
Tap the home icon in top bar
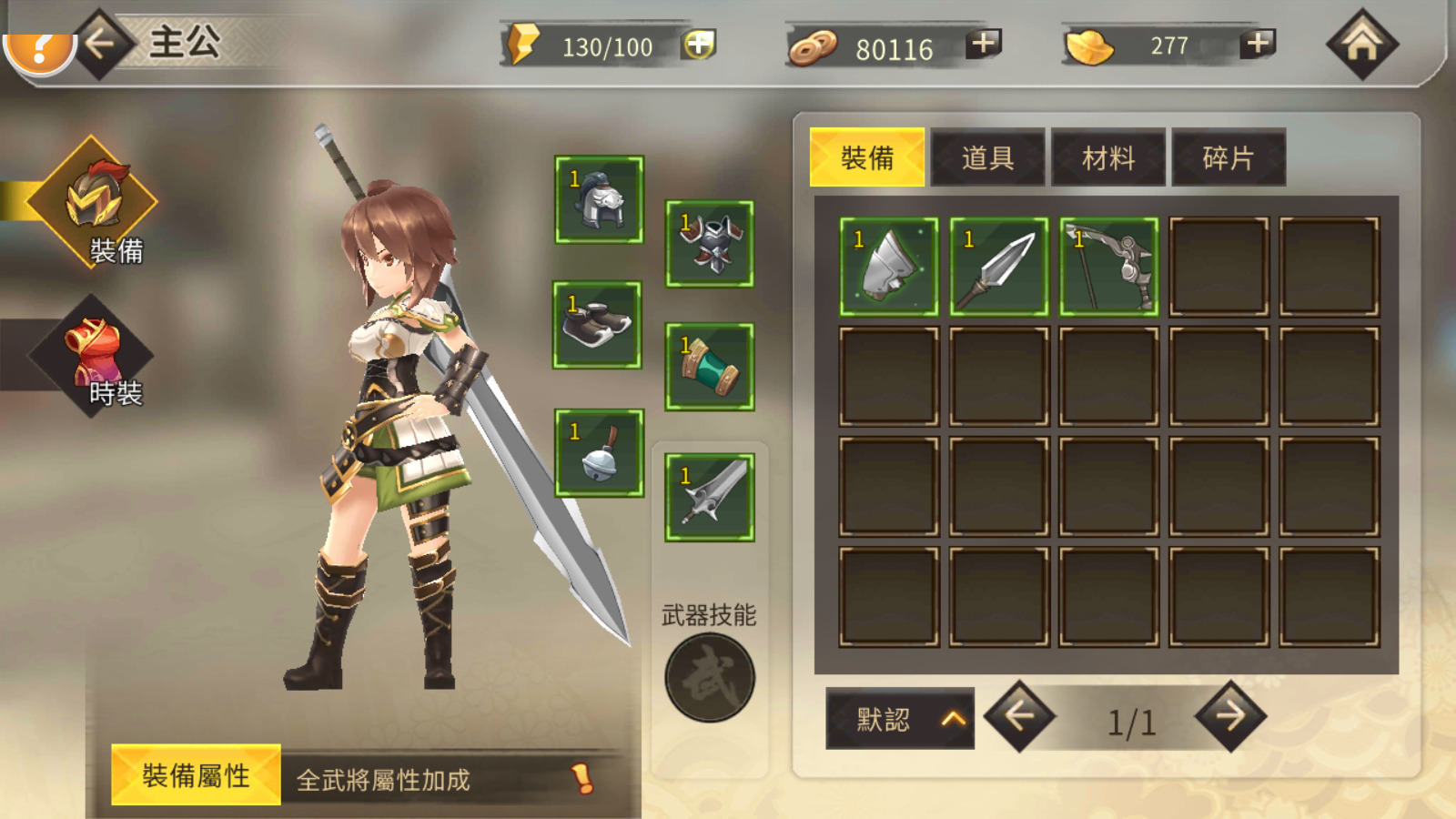[x=1361, y=43]
